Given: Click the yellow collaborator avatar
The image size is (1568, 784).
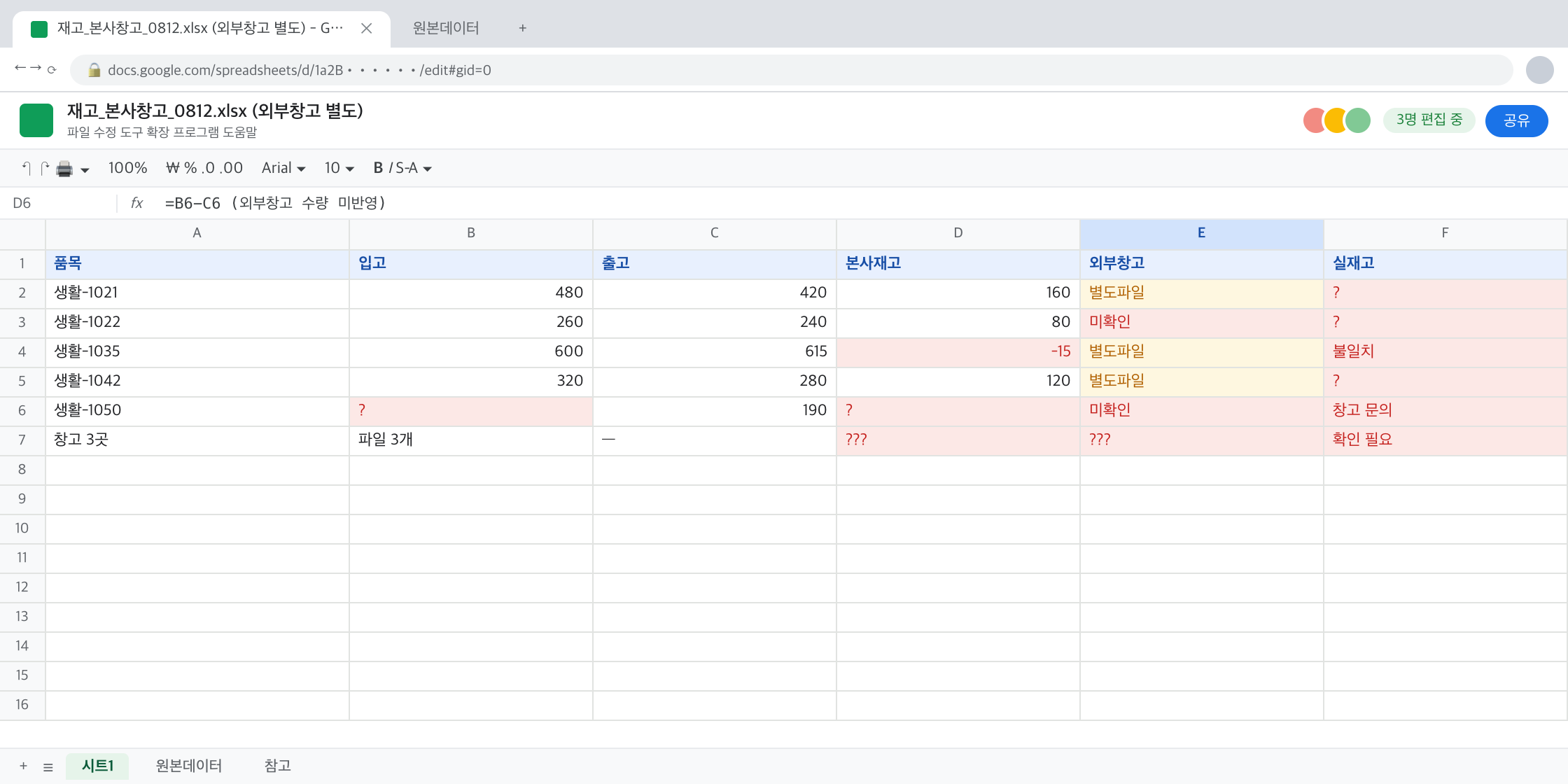Looking at the screenshot, I should point(1336,120).
